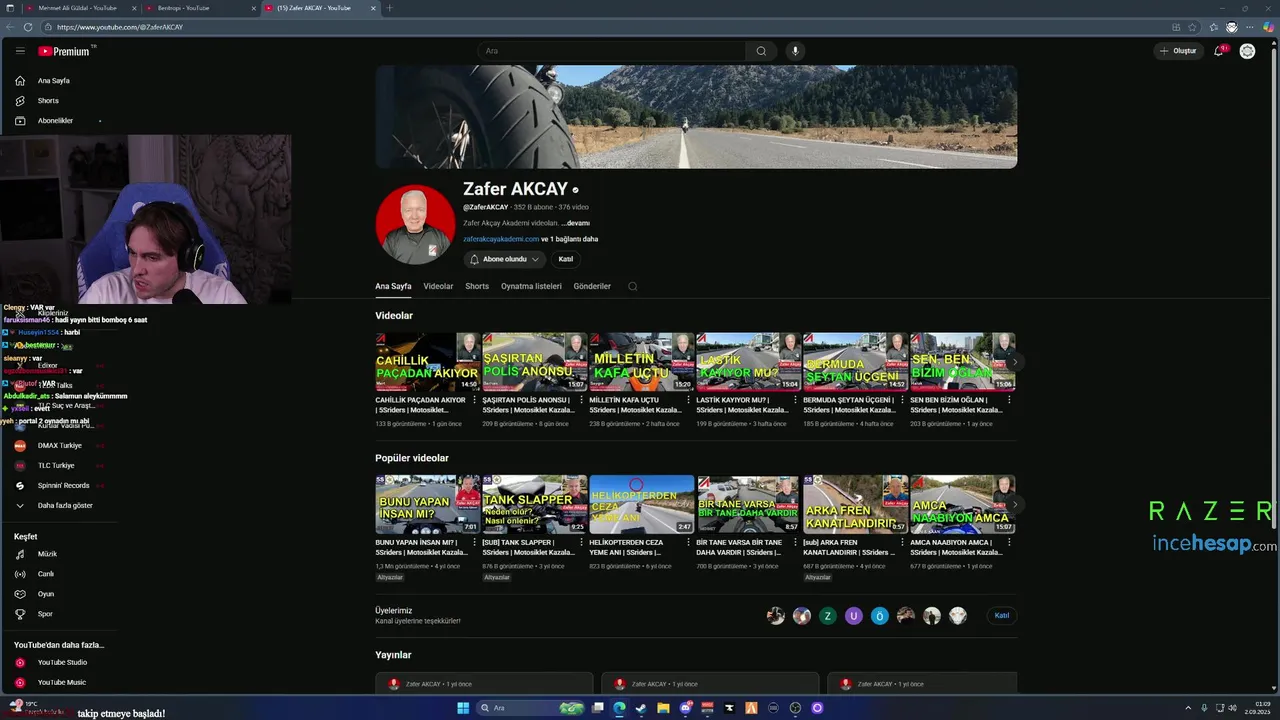Image resolution: width=1280 pixels, height=720 pixels.
Task: Show next videos in Popüler videolar row
Action: (x=1014, y=504)
